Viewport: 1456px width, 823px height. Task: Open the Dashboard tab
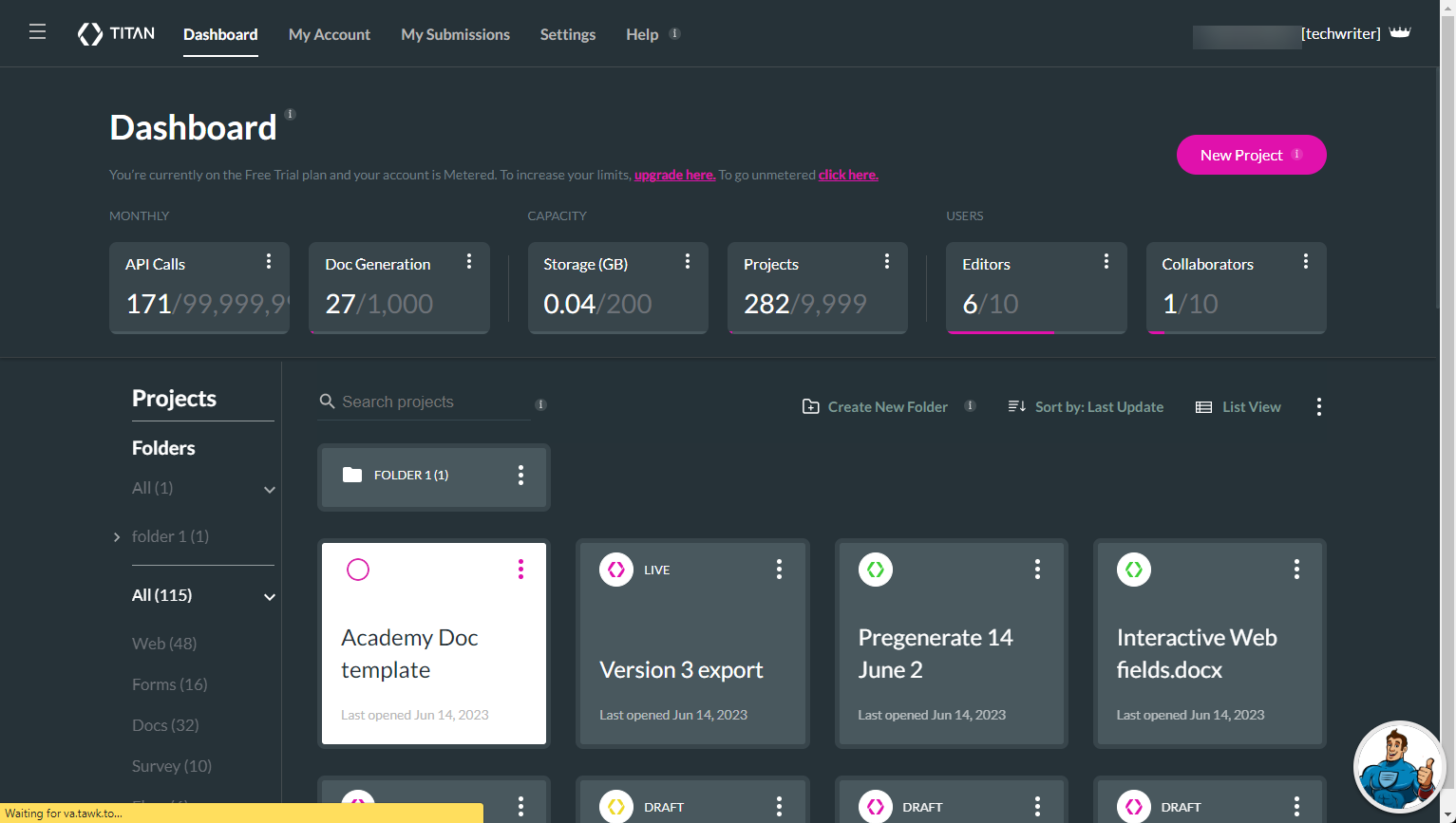tap(220, 34)
